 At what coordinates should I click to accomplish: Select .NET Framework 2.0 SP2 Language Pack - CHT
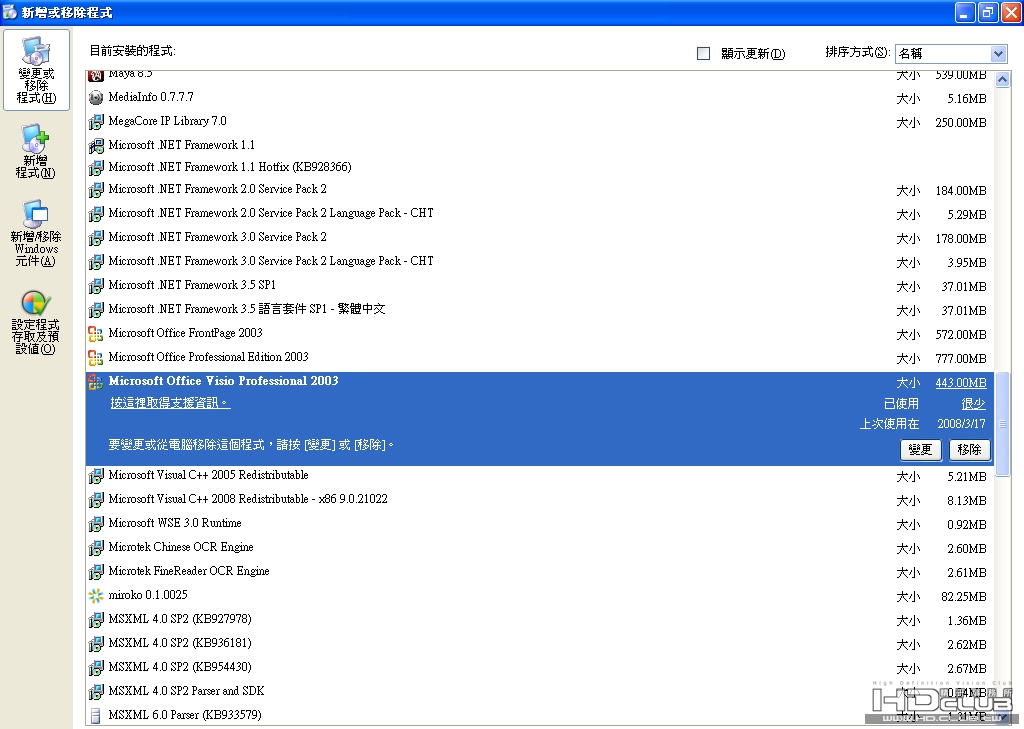[x=540, y=213]
